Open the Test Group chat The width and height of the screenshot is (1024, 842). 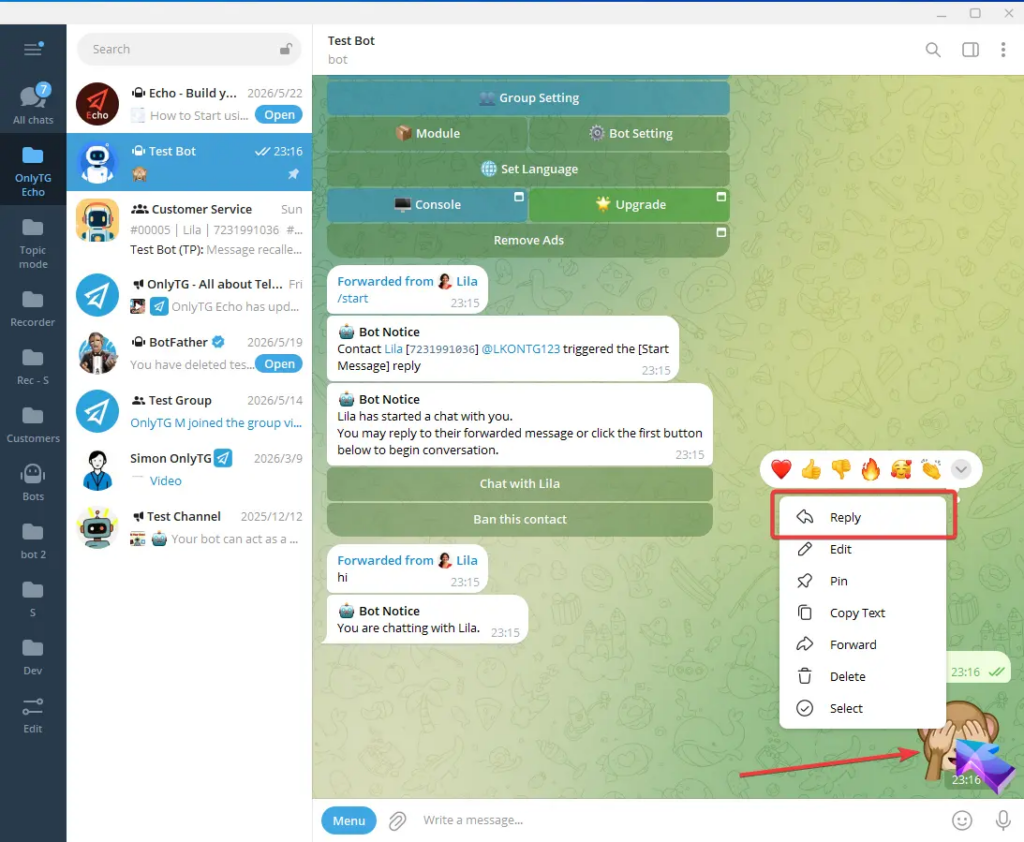click(x=189, y=412)
